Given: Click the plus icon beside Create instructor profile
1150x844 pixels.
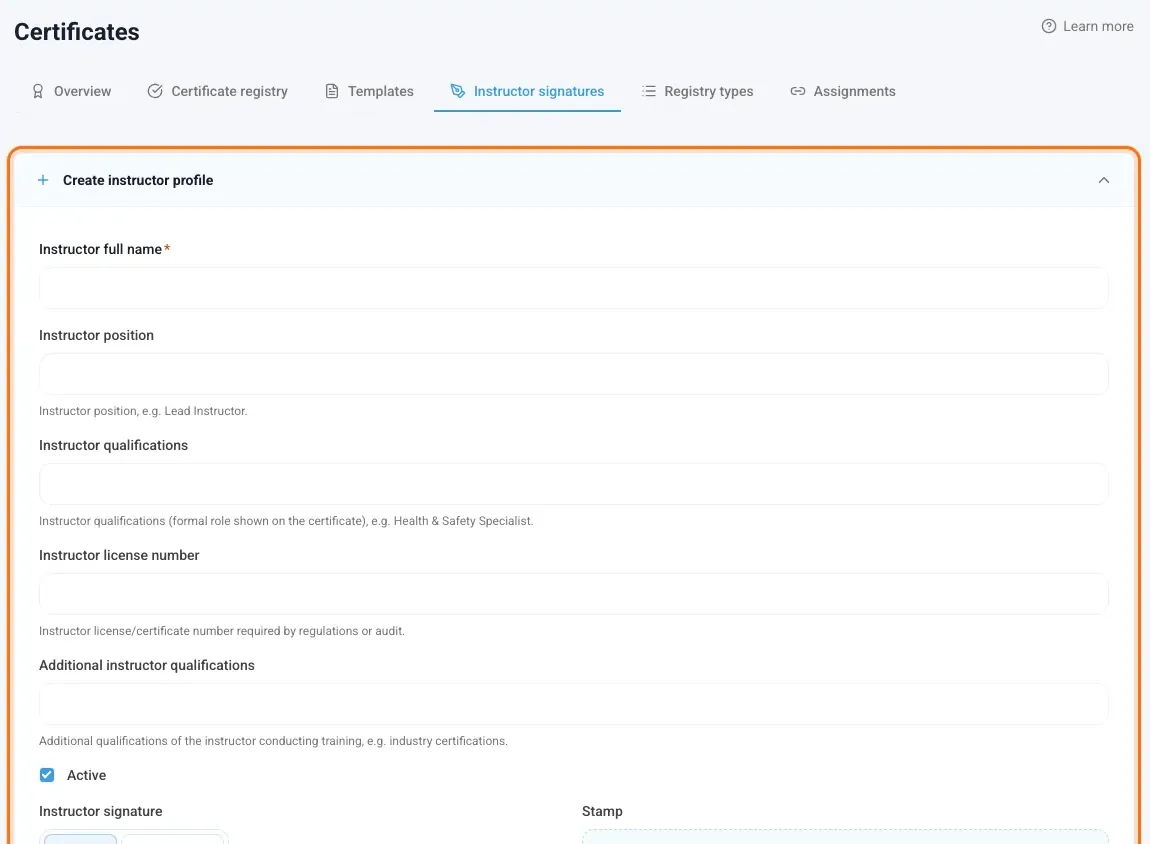Looking at the screenshot, I should (x=43, y=180).
